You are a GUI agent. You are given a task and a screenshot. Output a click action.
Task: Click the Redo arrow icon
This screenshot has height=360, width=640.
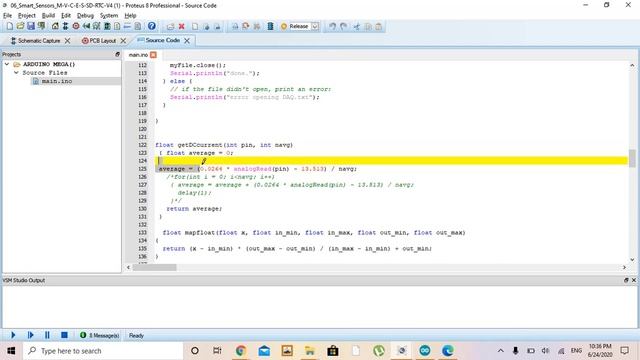pyautogui.click(x=344, y=27)
